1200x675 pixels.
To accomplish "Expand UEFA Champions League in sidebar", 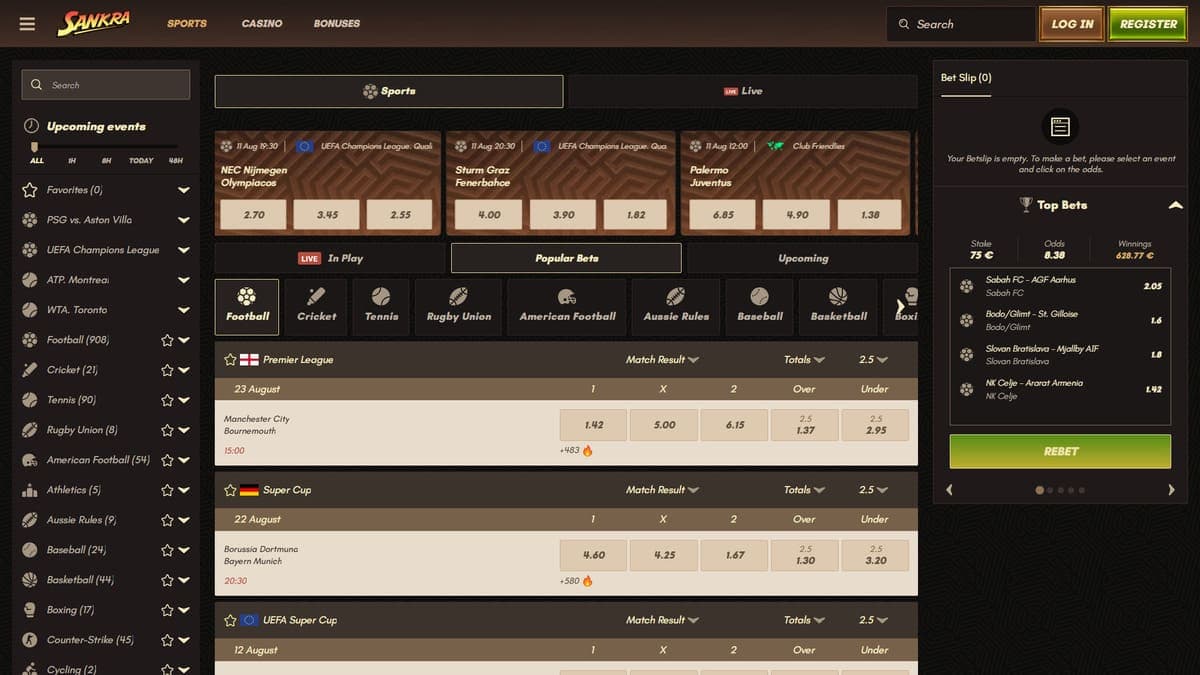I will [184, 250].
